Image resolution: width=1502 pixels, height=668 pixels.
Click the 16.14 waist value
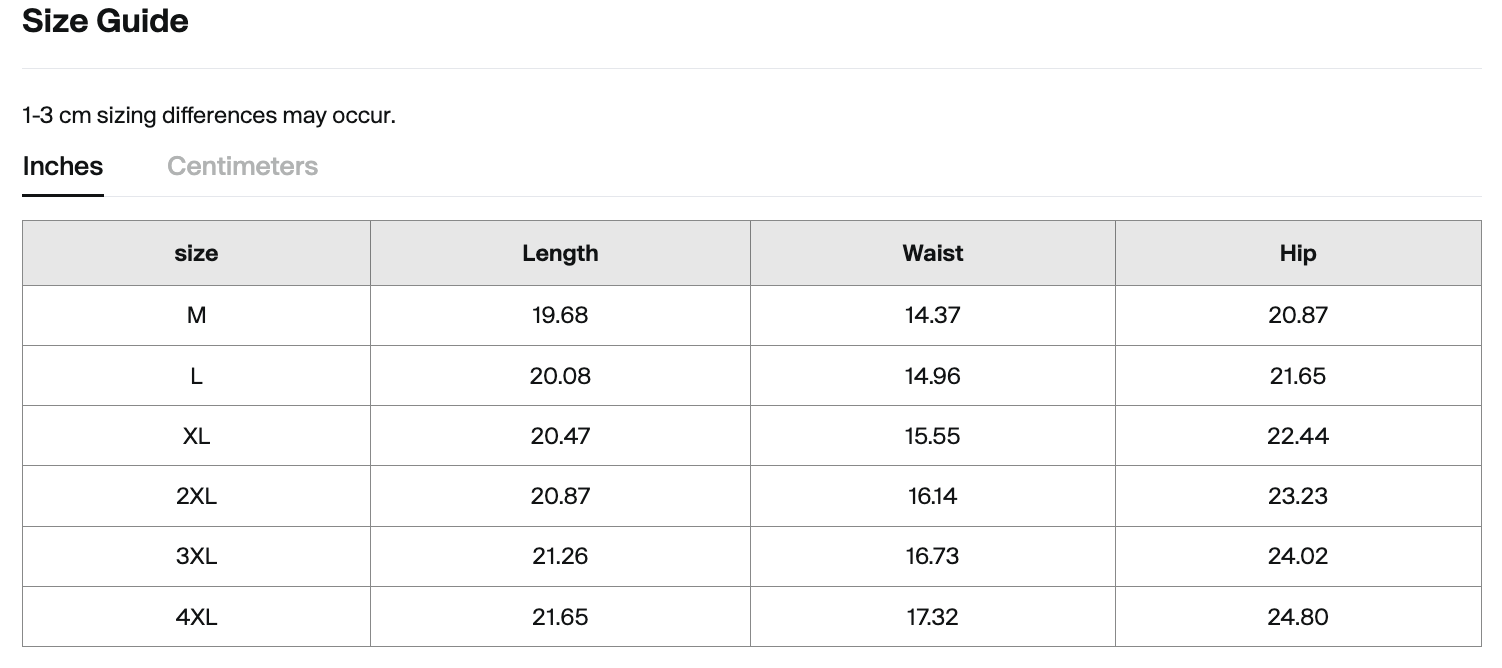(x=933, y=496)
